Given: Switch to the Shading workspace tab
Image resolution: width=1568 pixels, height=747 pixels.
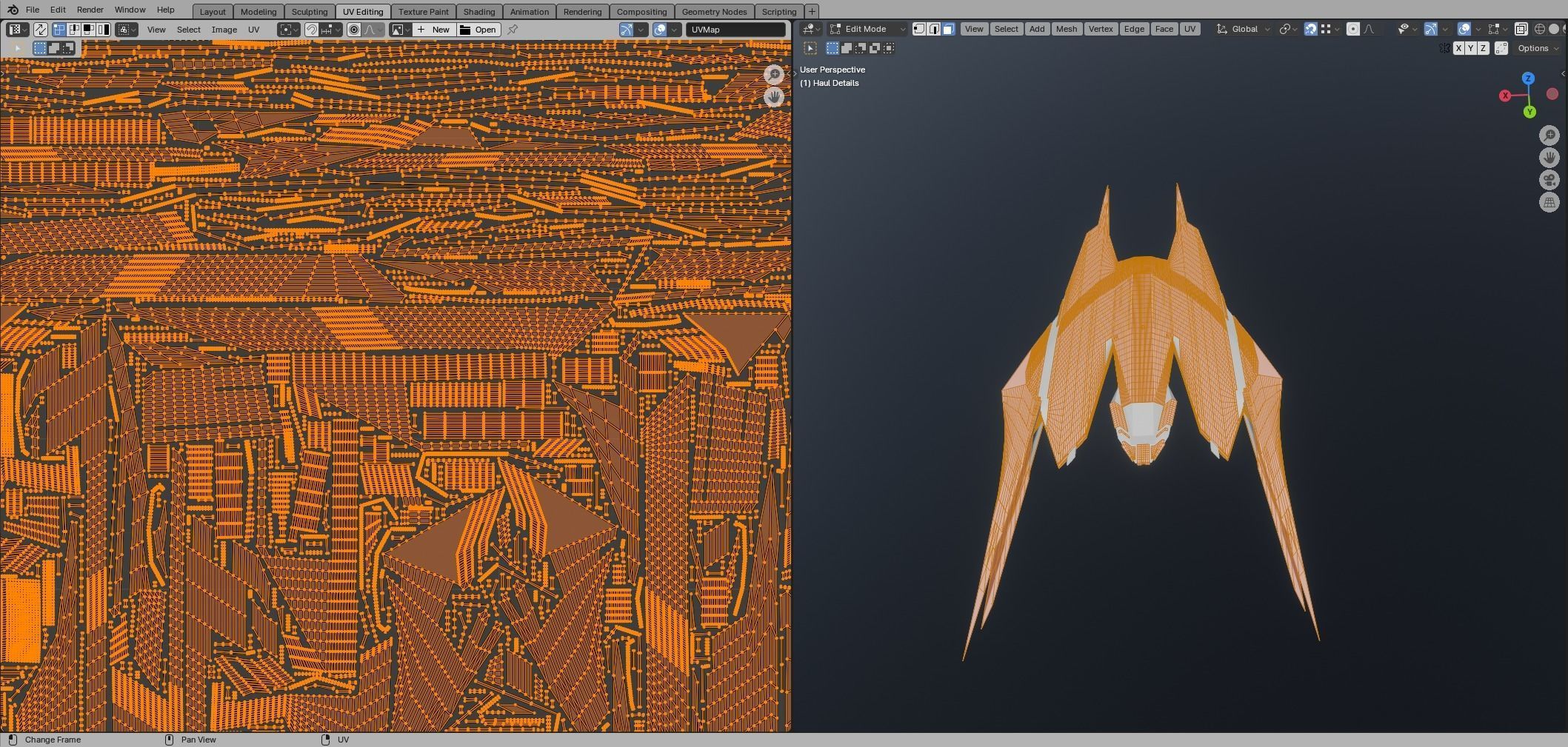Looking at the screenshot, I should (x=479, y=12).
